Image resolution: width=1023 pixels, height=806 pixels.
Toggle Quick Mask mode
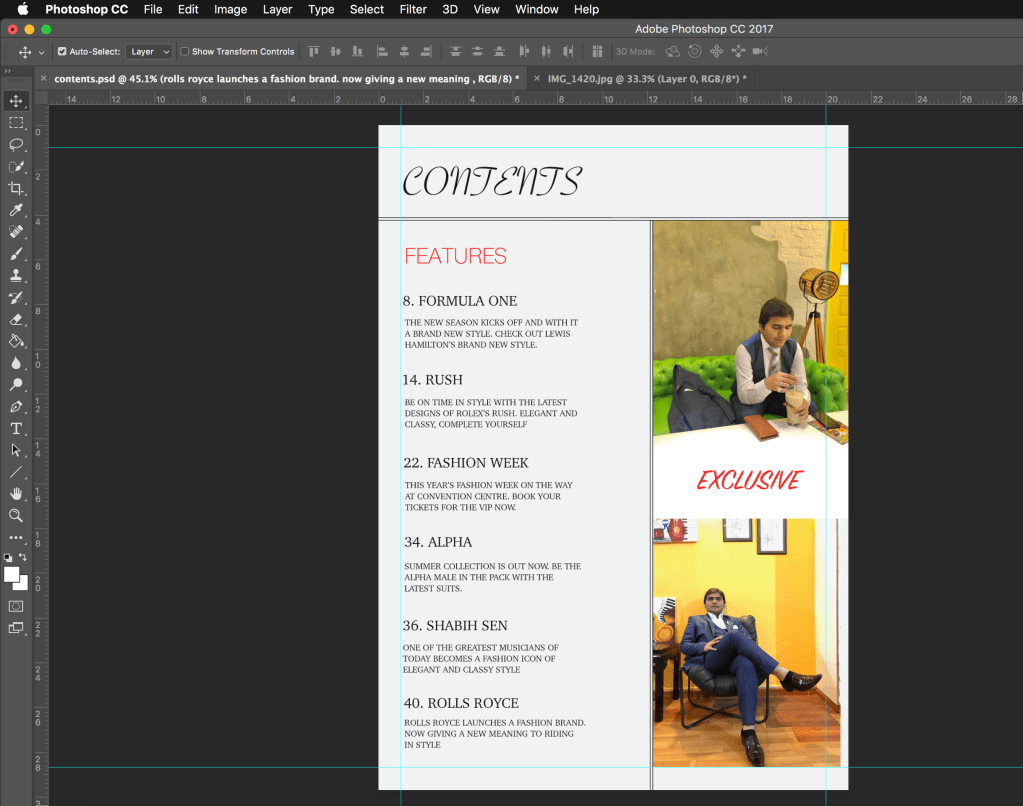pyautogui.click(x=16, y=606)
